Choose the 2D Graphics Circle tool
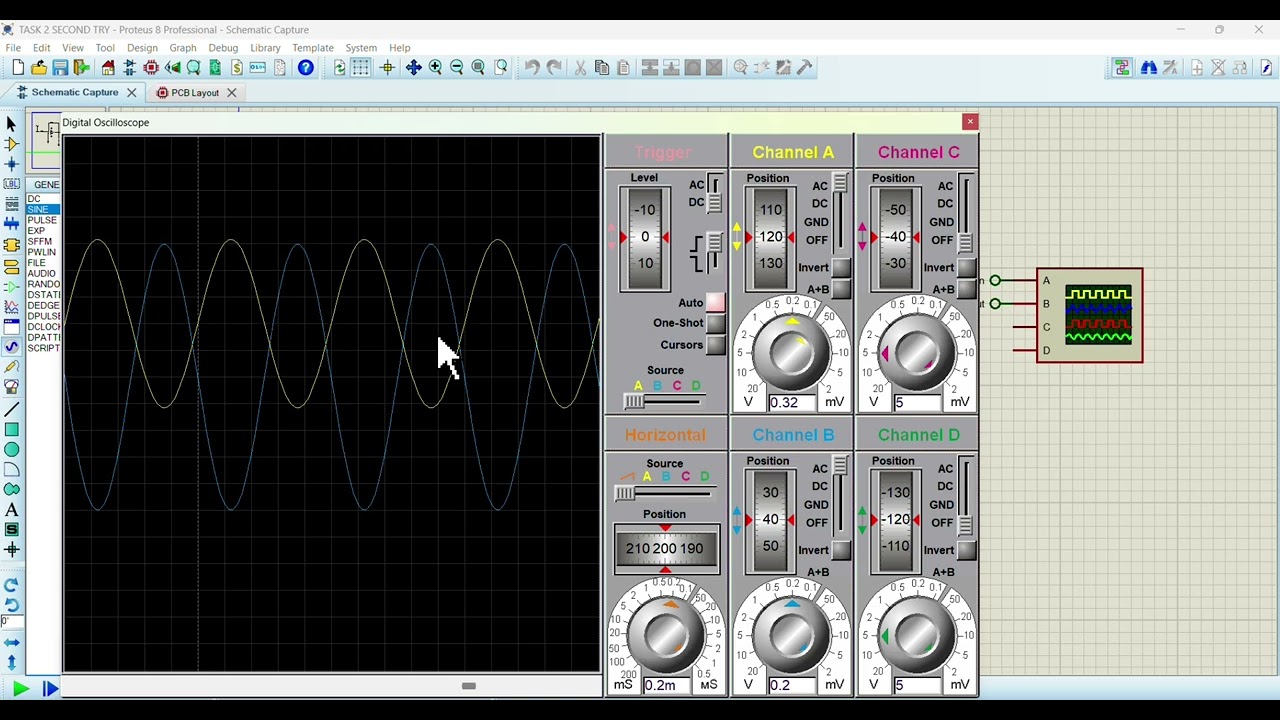 point(11,449)
